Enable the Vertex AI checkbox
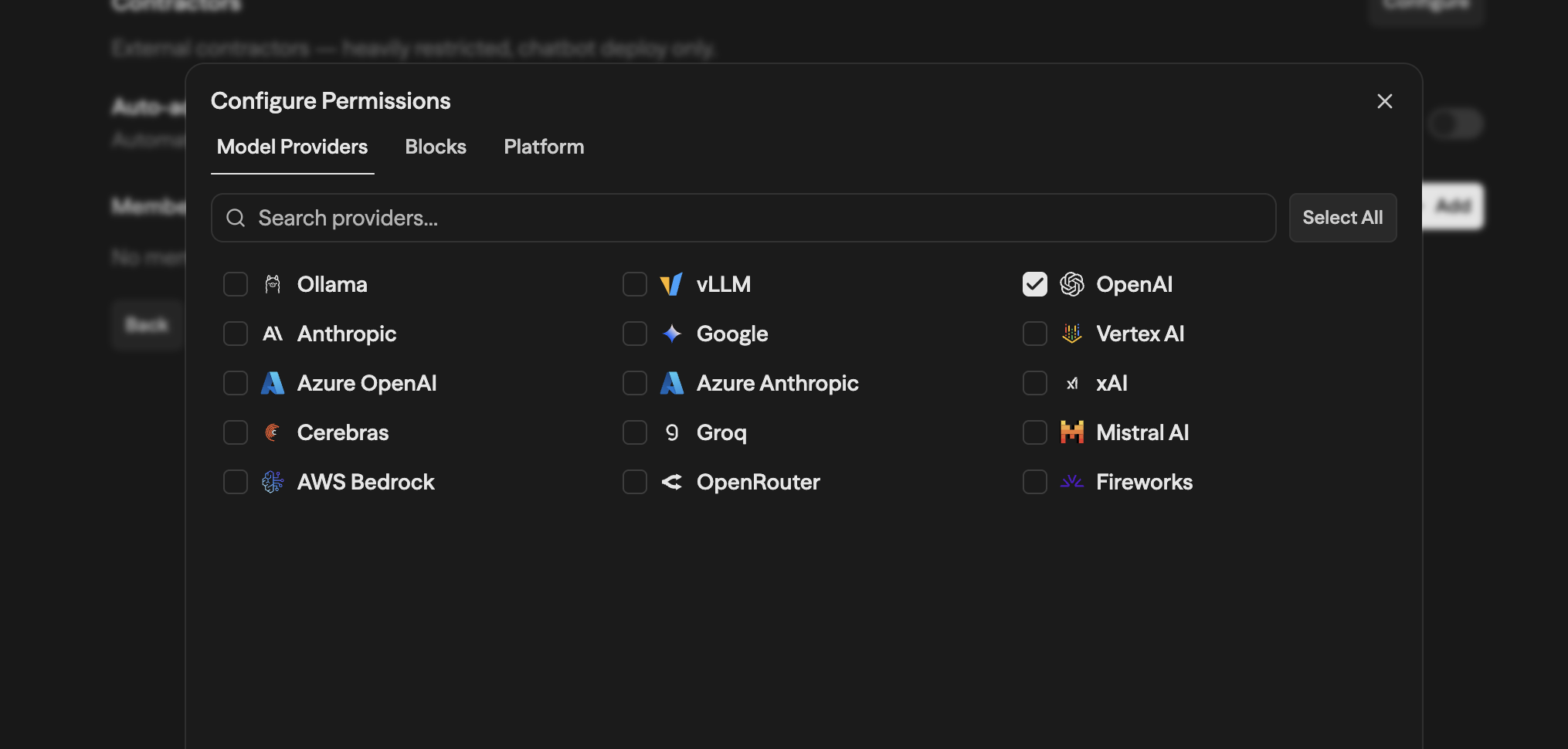The image size is (1568, 749). pos(1034,334)
